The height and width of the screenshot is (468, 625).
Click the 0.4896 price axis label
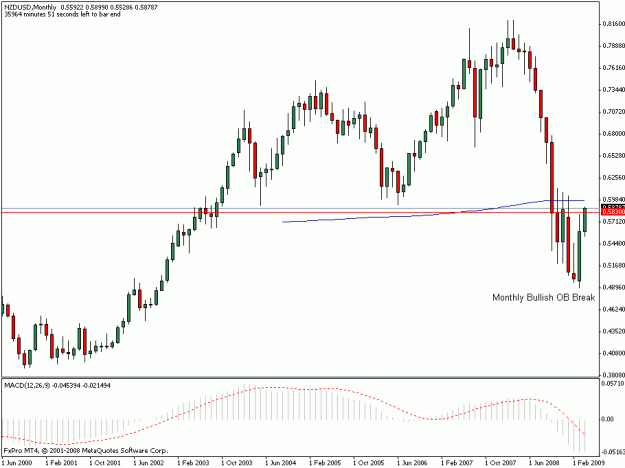coord(613,287)
